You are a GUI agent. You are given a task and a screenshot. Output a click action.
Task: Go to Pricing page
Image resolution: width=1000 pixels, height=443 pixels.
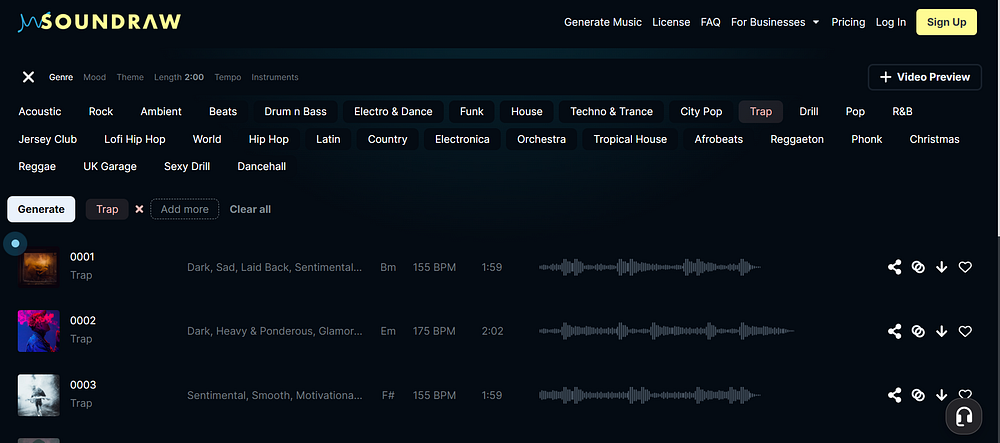[x=848, y=22]
